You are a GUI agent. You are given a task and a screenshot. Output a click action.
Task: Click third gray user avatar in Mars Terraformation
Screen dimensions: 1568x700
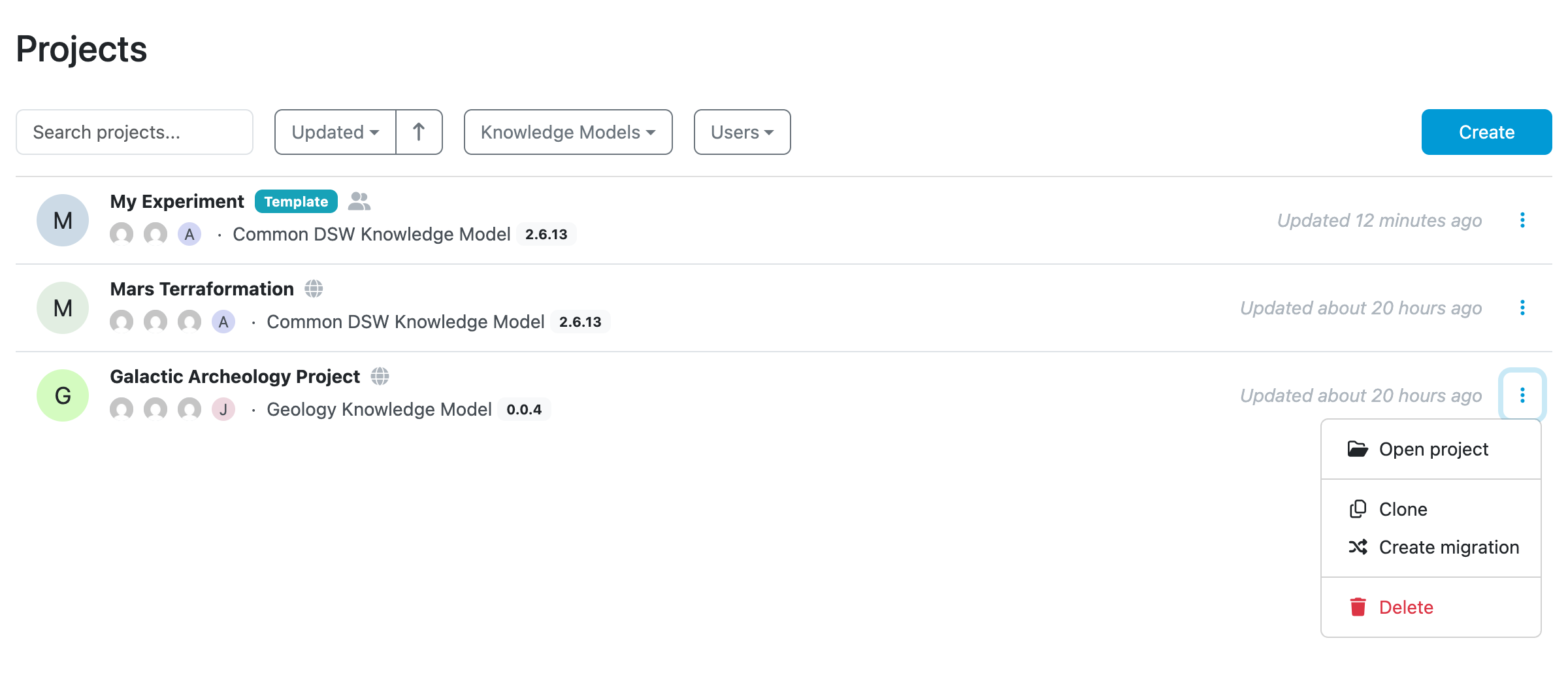point(189,322)
